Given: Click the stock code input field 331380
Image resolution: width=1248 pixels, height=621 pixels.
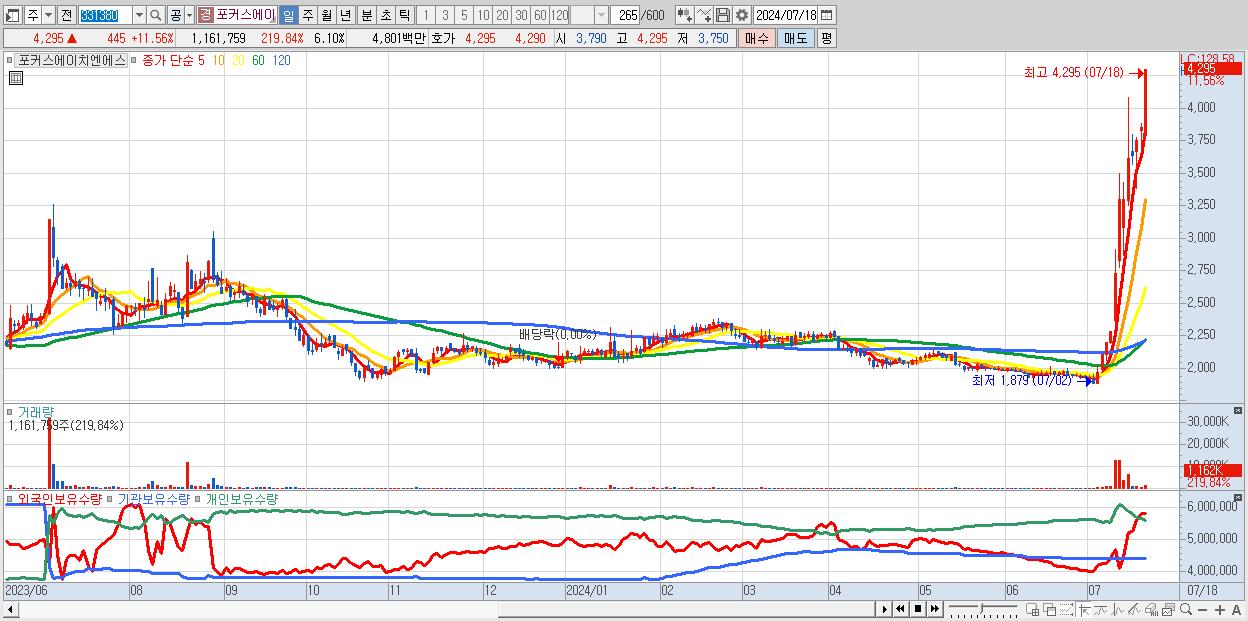Looking at the screenshot, I should point(105,15).
